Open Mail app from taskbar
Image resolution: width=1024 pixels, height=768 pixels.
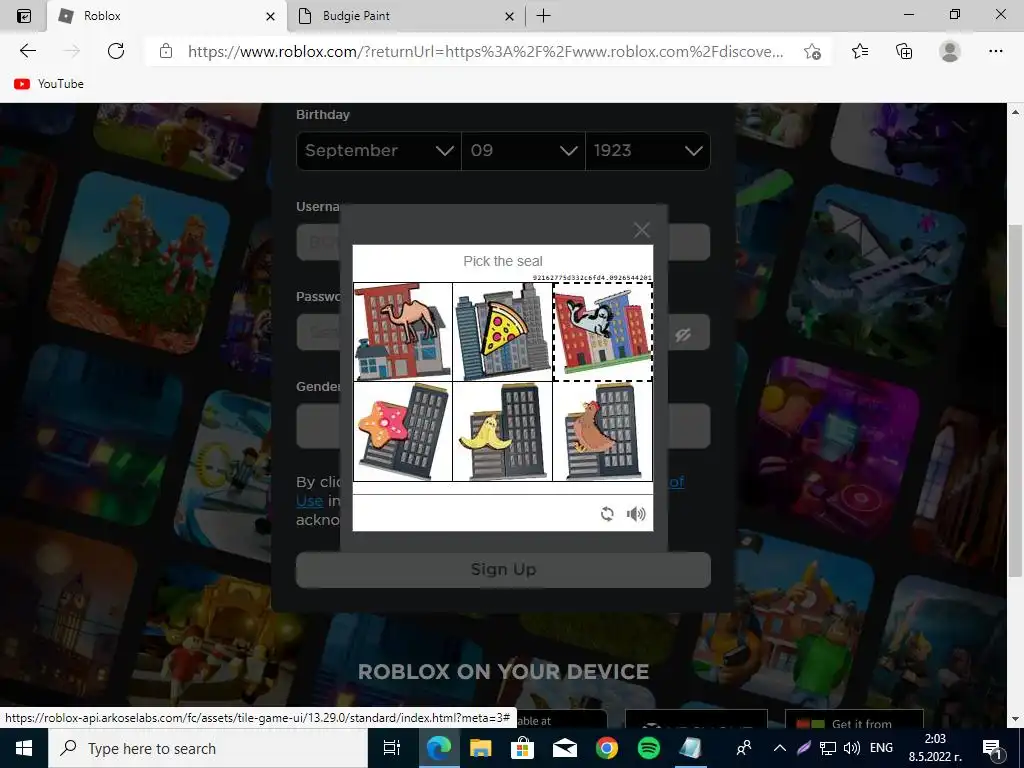(564, 748)
